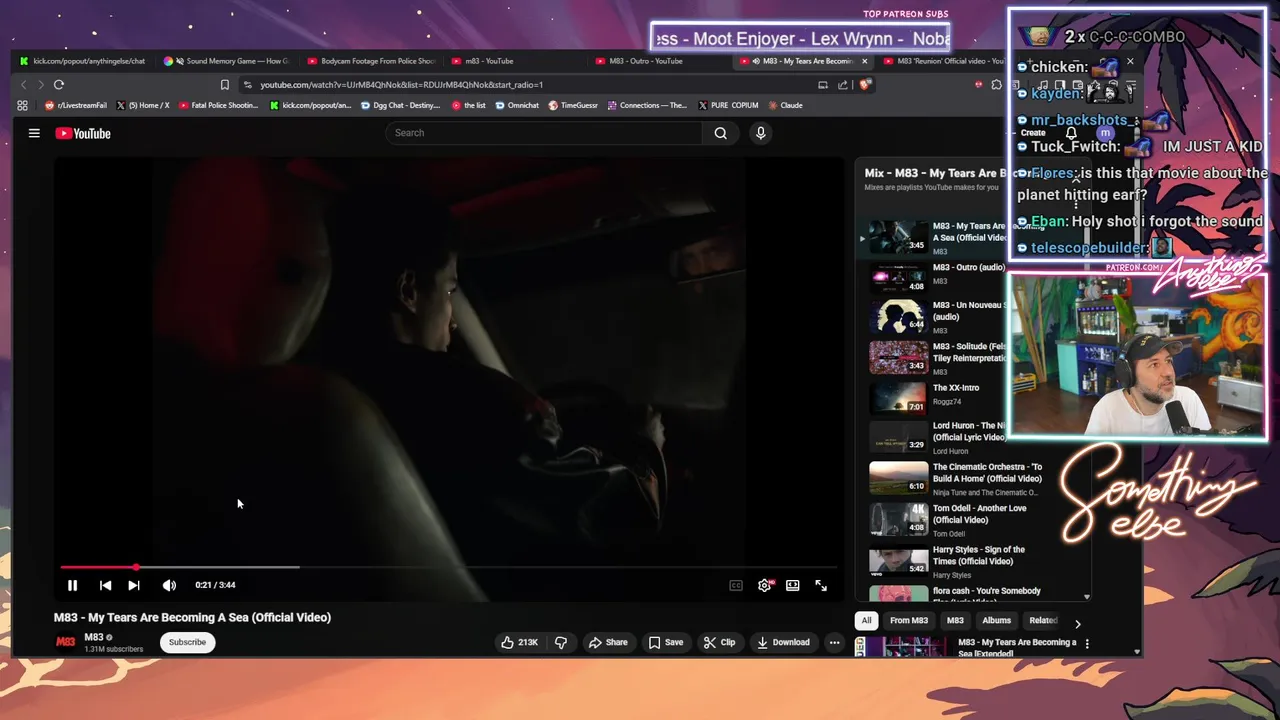Viewport: 1280px width, 720px height.
Task: Open Claude bookmark
Action: [785, 105]
